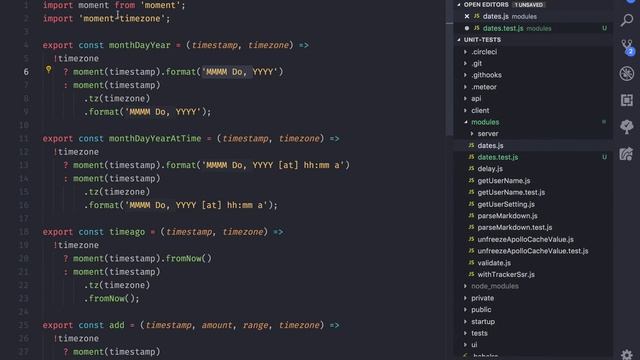Click JS icon of parseMarkdown.js
The width and height of the screenshot is (640, 360).
pos(471,216)
